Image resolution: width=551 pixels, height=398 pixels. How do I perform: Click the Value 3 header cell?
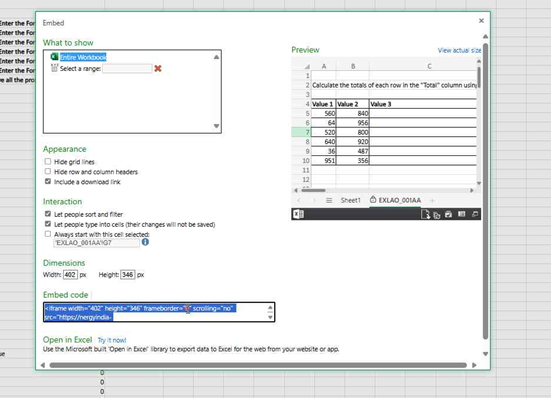tap(423, 104)
